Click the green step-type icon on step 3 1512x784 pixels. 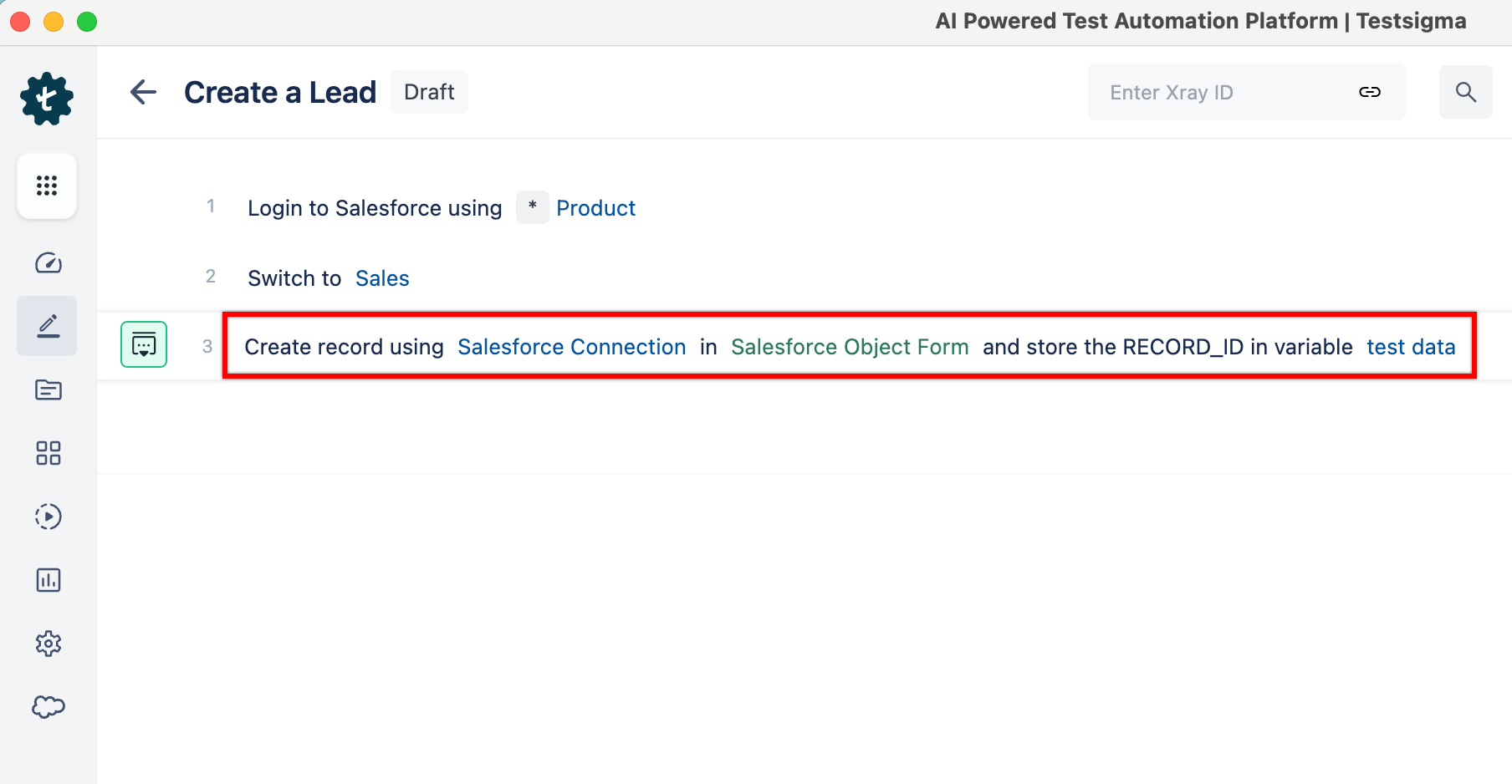[144, 344]
